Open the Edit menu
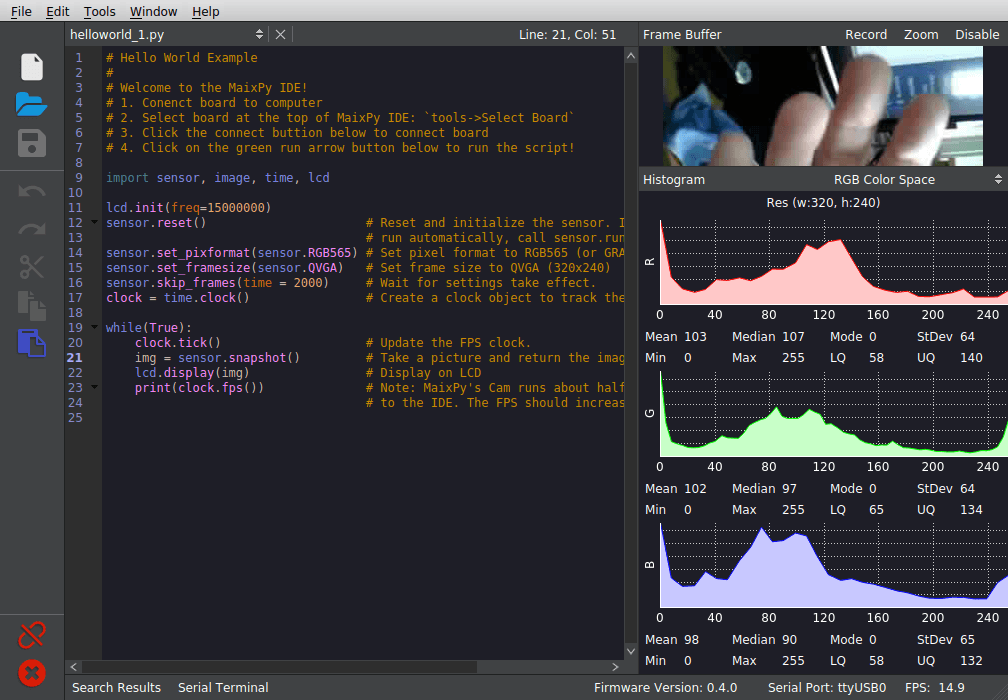1008x700 pixels. [x=57, y=12]
